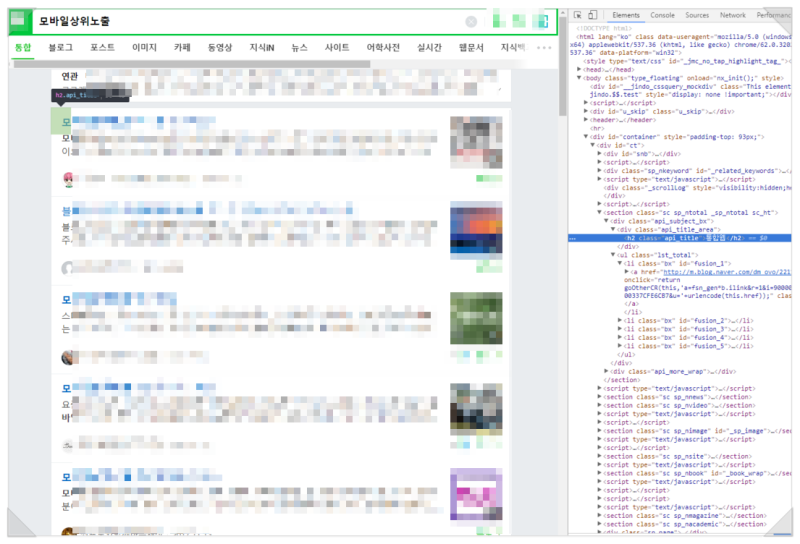The image size is (800, 544).
Task: Expand the div id snb node
Action: 599,154
